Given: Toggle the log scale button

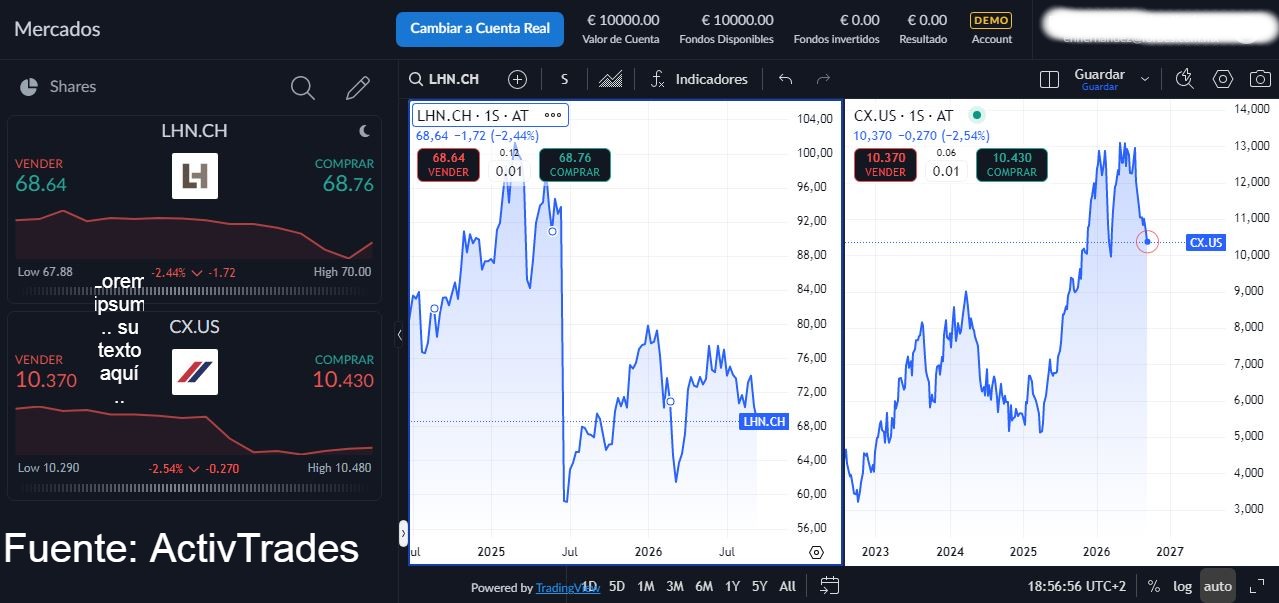Looking at the screenshot, I should point(1183,586).
